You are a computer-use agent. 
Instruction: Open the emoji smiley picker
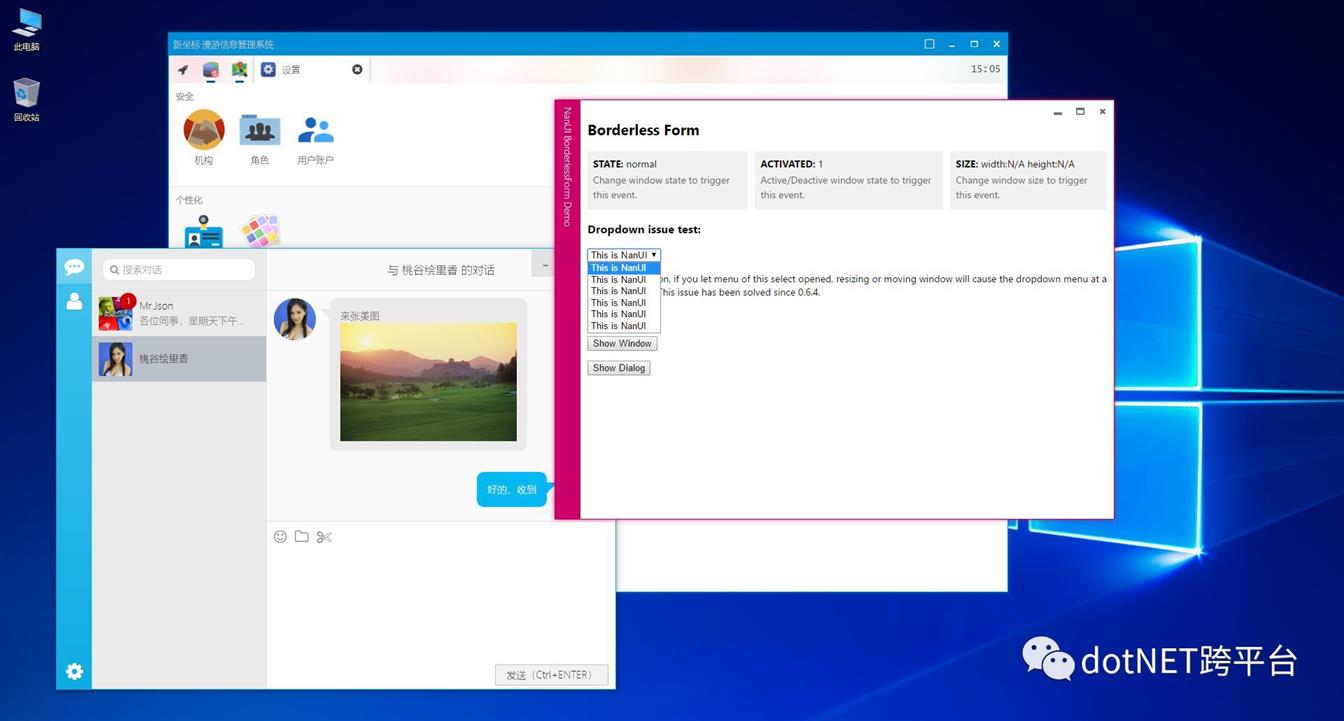(280, 537)
